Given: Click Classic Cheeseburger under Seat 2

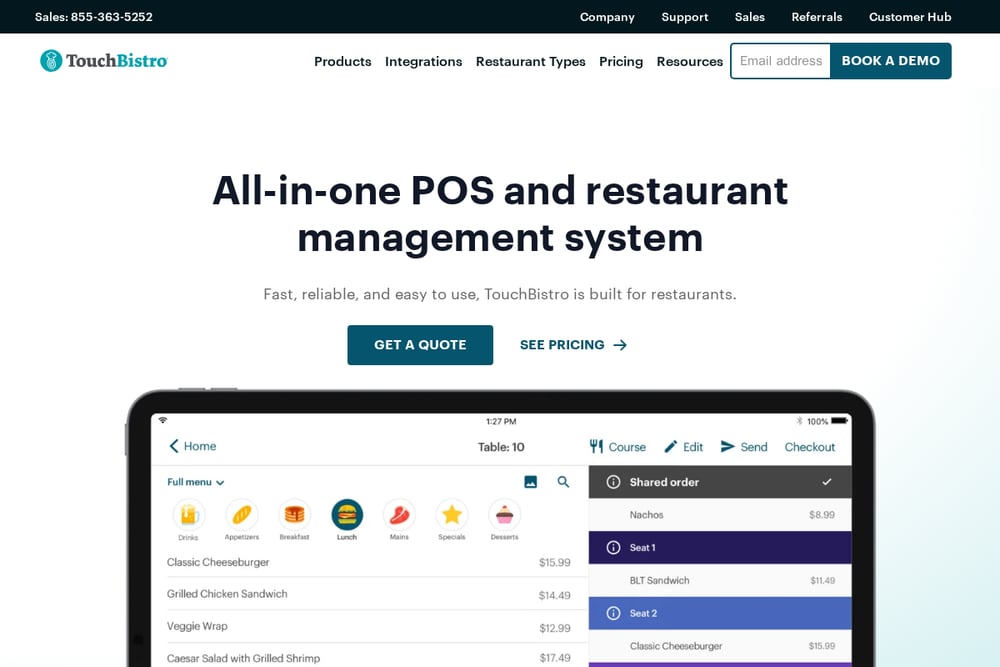Looking at the screenshot, I should coord(720,646).
